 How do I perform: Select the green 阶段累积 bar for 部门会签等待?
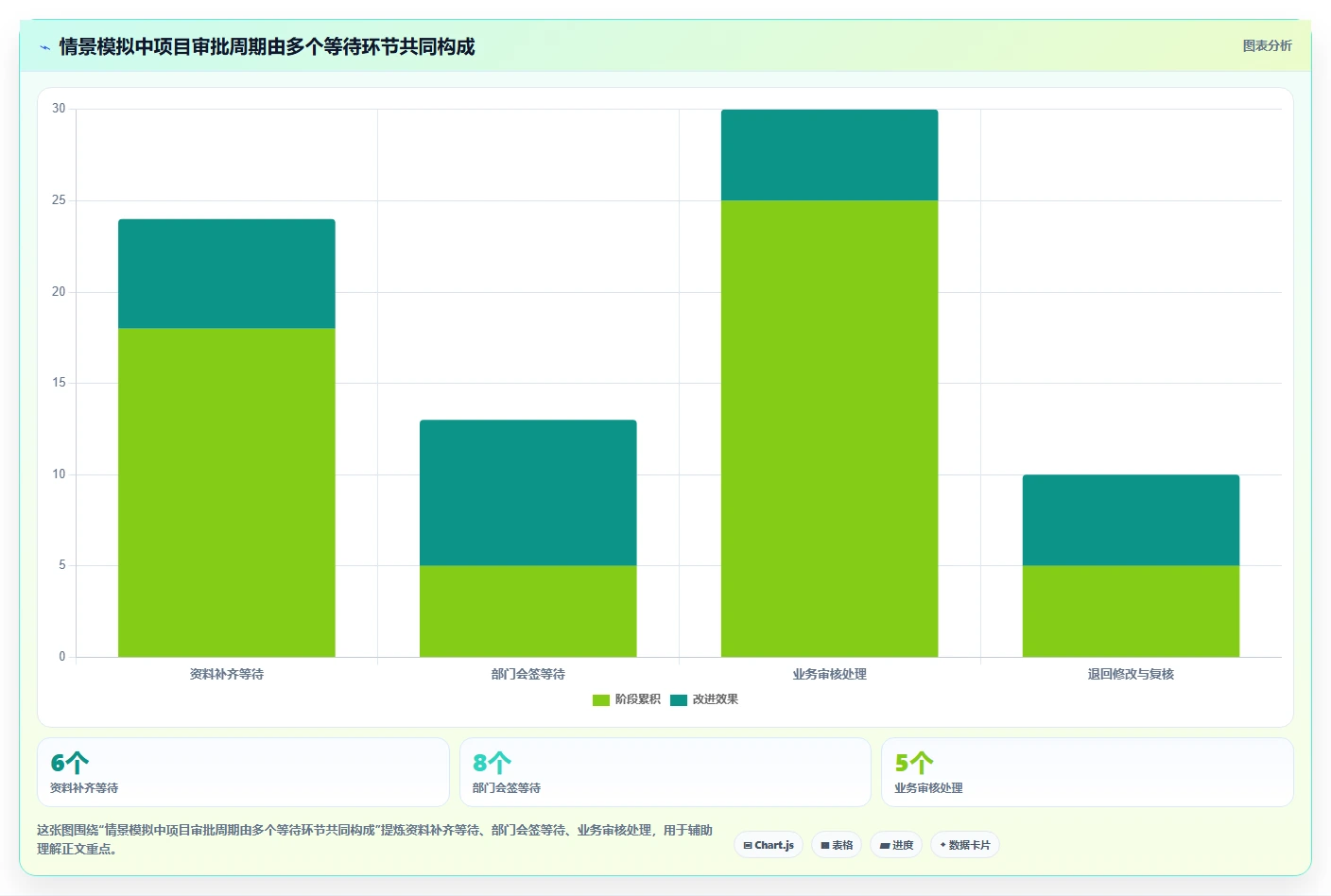pyautogui.click(x=528, y=612)
